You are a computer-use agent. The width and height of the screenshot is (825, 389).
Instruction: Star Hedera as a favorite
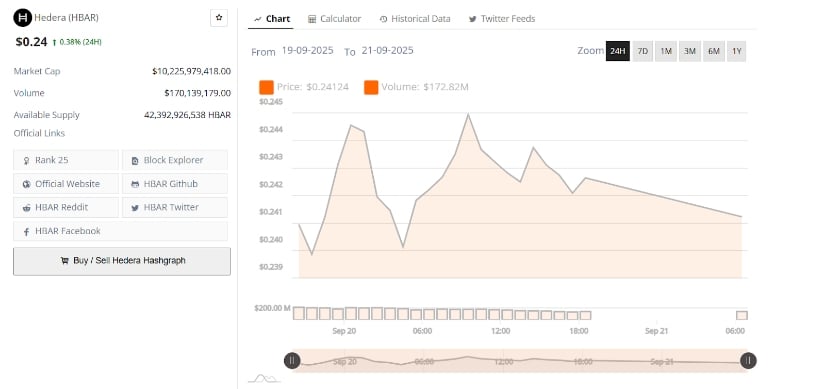pyautogui.click(x=219, y=18)
